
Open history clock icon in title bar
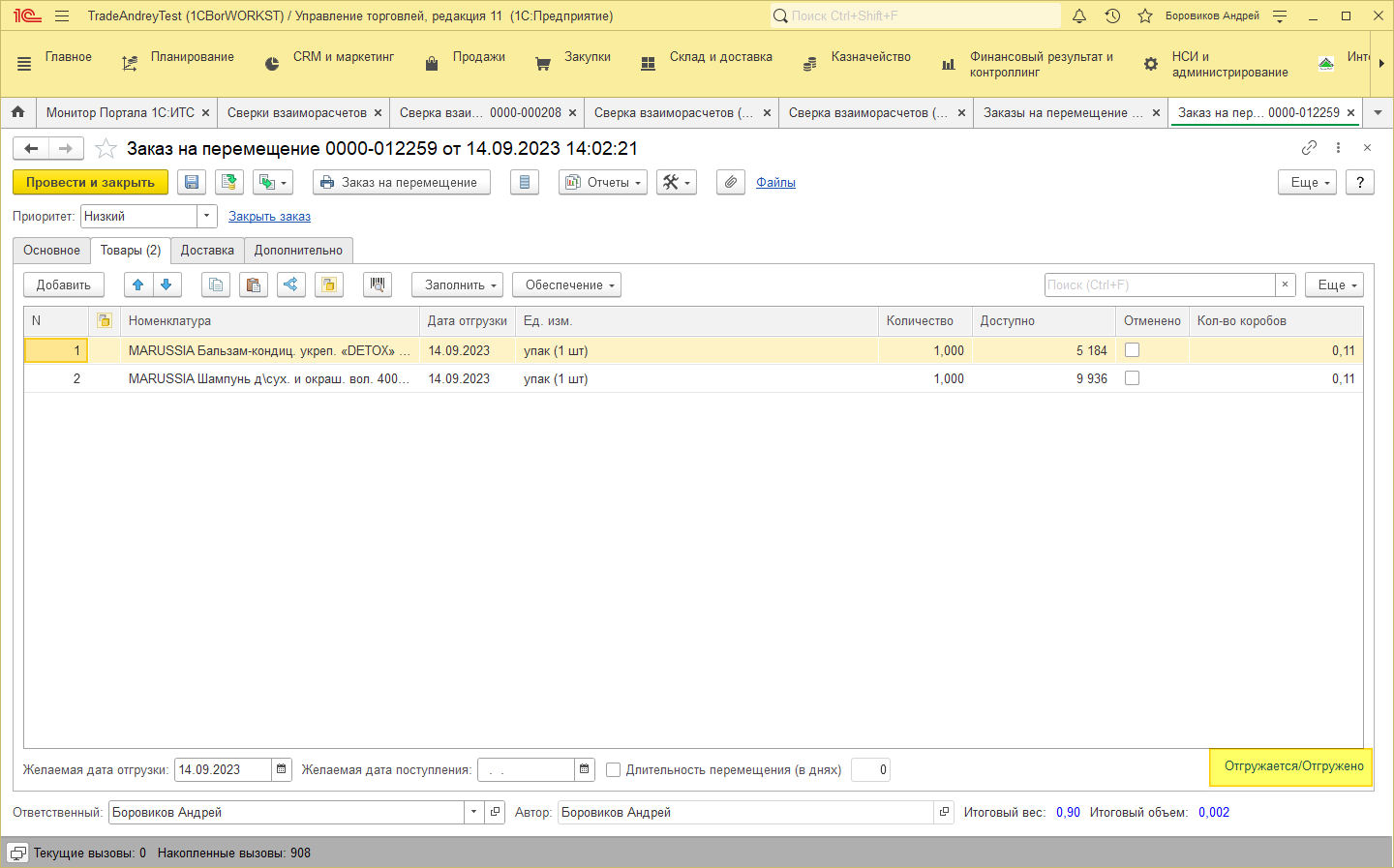click(x=1112, y=15)
